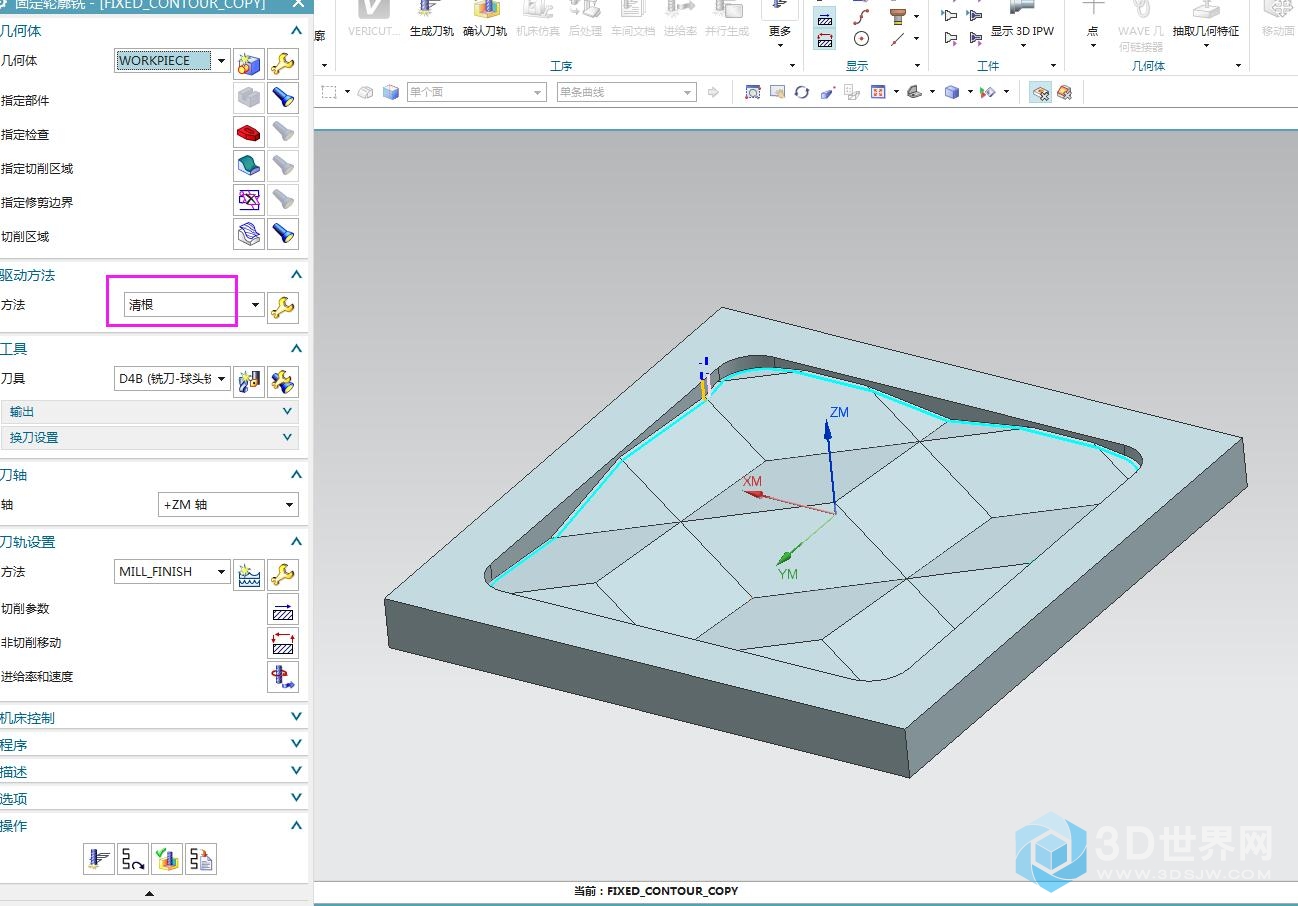This screenshot has width=1298, height=906.
Task: Click the List tool path icon
Action: [201, 859]
